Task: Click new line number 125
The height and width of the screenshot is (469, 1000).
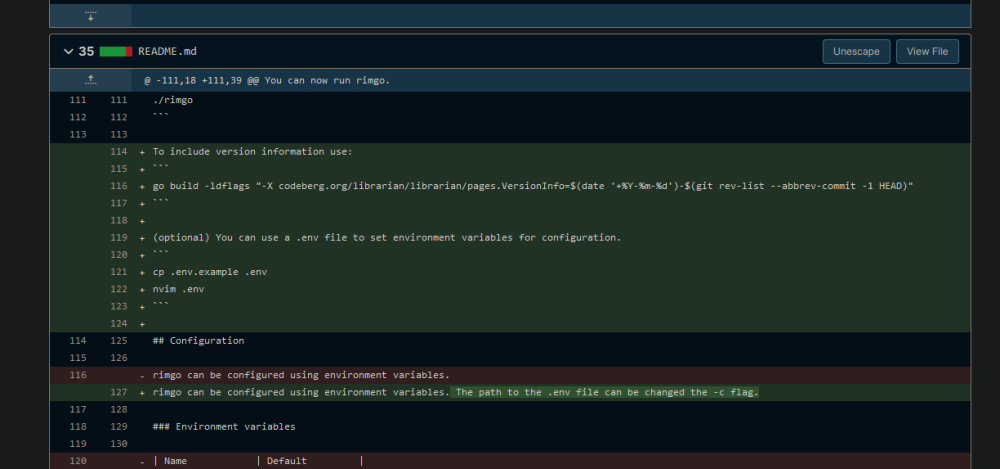Action: click(119, 341)
